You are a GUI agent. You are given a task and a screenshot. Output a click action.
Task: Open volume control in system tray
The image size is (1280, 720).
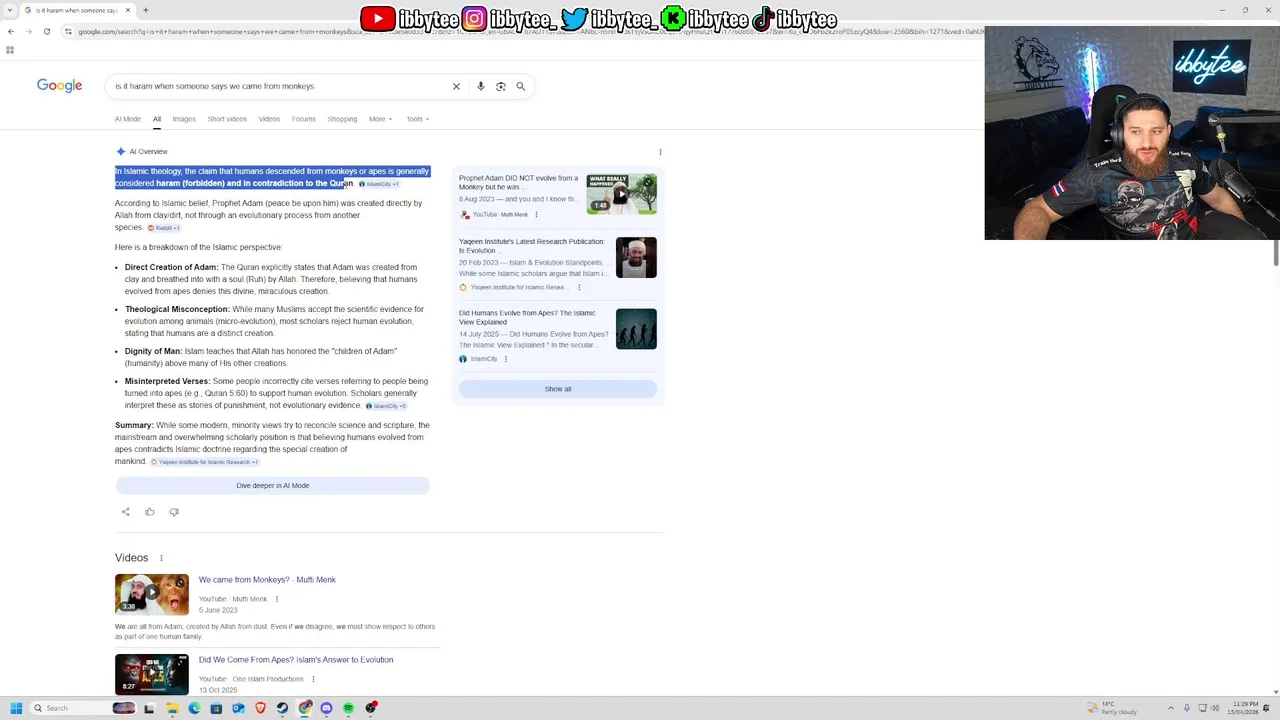(x=1215, y=708)
